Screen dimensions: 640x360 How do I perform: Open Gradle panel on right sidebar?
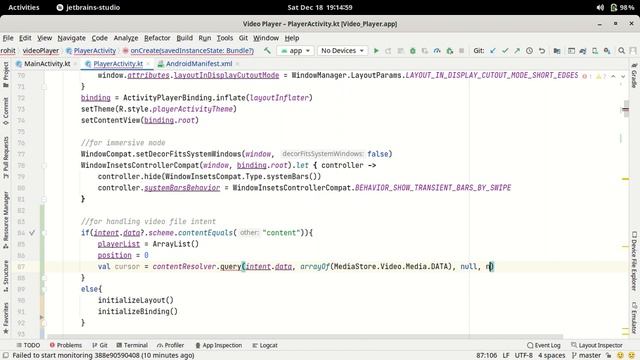634,76
